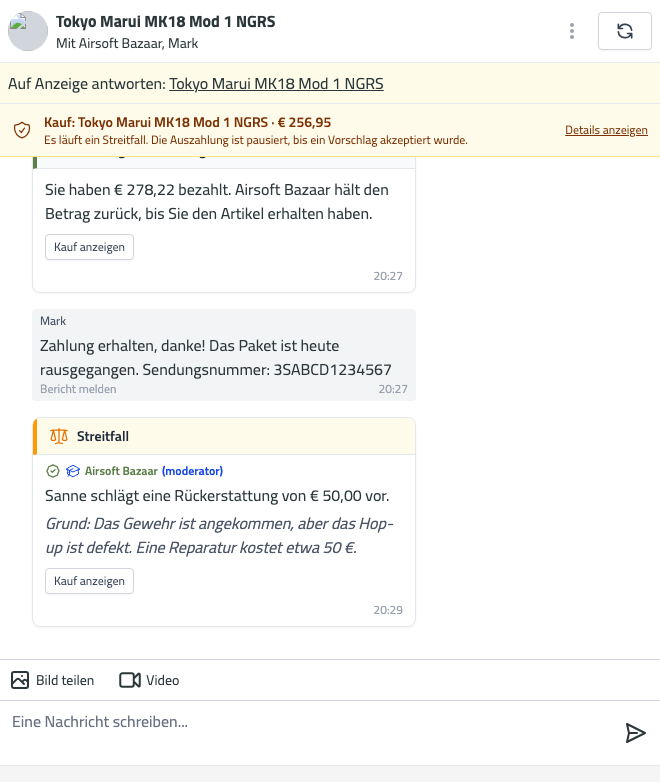Click the Sie haben € 278,22 bezahlt message
Screen dimensions: 660x782
(x=217, y=201)
